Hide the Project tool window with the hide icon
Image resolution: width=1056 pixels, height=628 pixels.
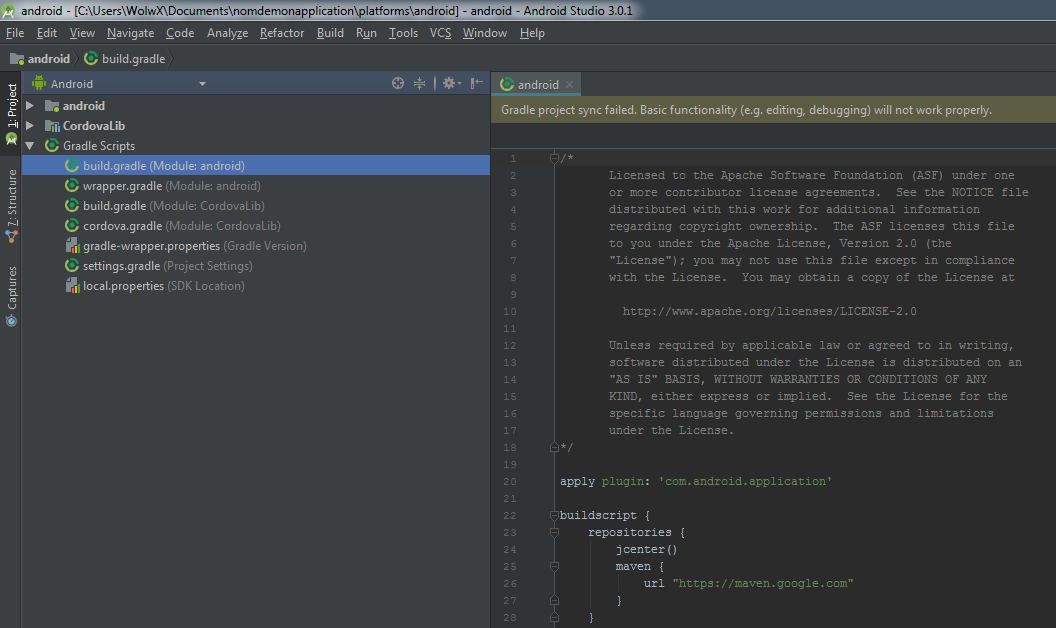(x=477, y=84)
